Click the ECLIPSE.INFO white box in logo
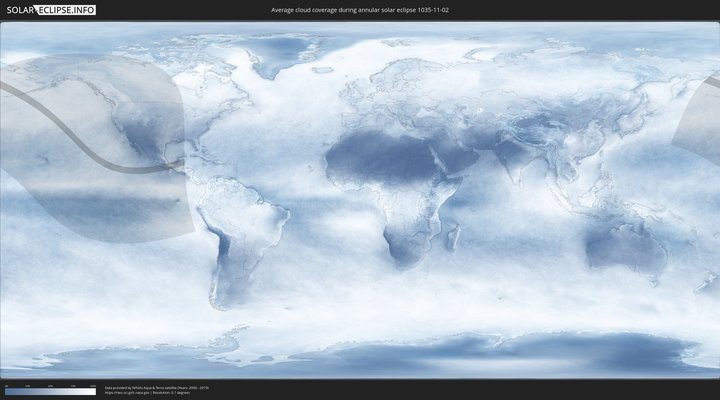This screenshot has width=720, height=400. (x=66, y=10)
